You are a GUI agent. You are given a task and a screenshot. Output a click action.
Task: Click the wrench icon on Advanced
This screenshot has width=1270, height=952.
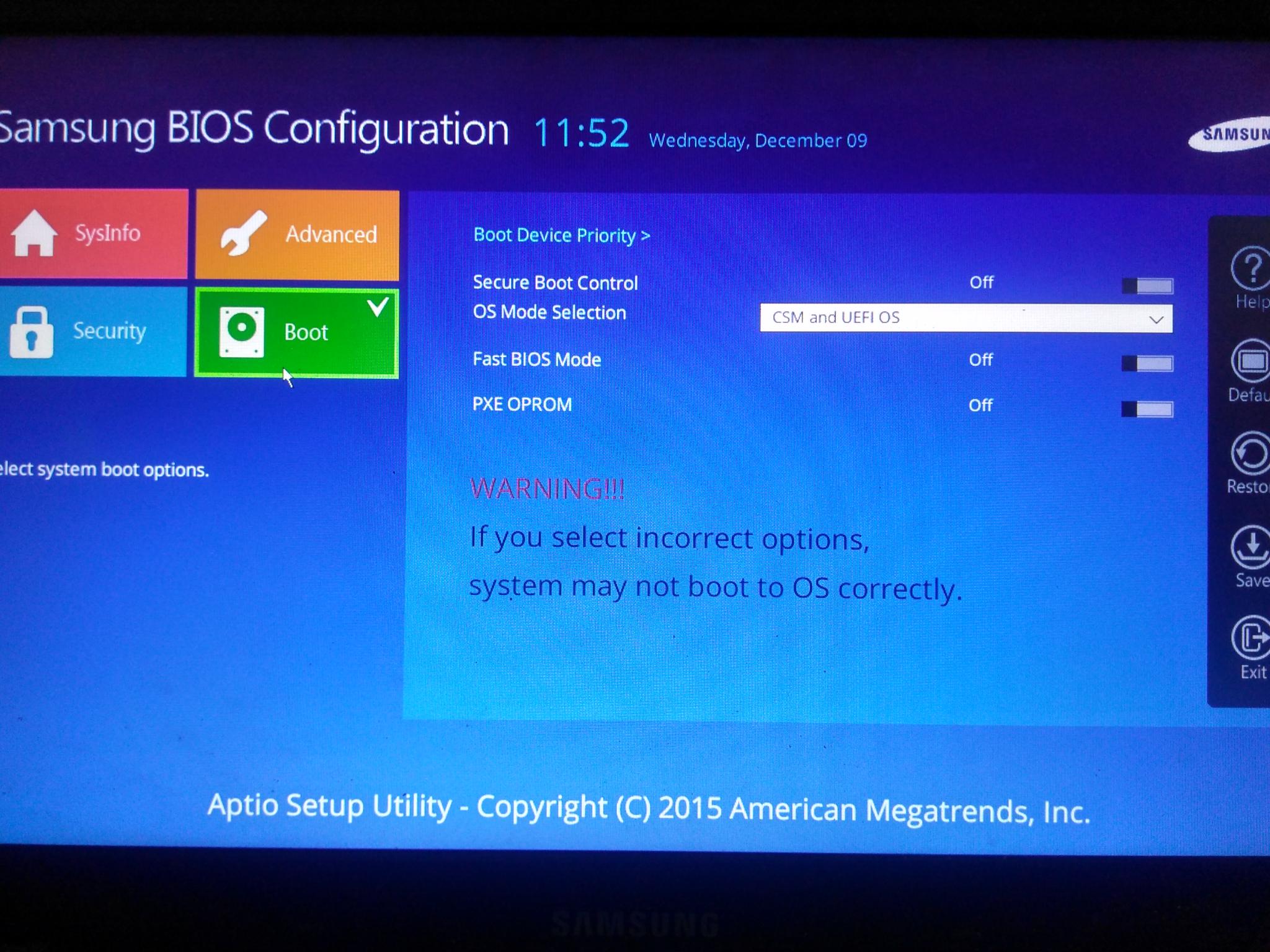click(244, 233)
